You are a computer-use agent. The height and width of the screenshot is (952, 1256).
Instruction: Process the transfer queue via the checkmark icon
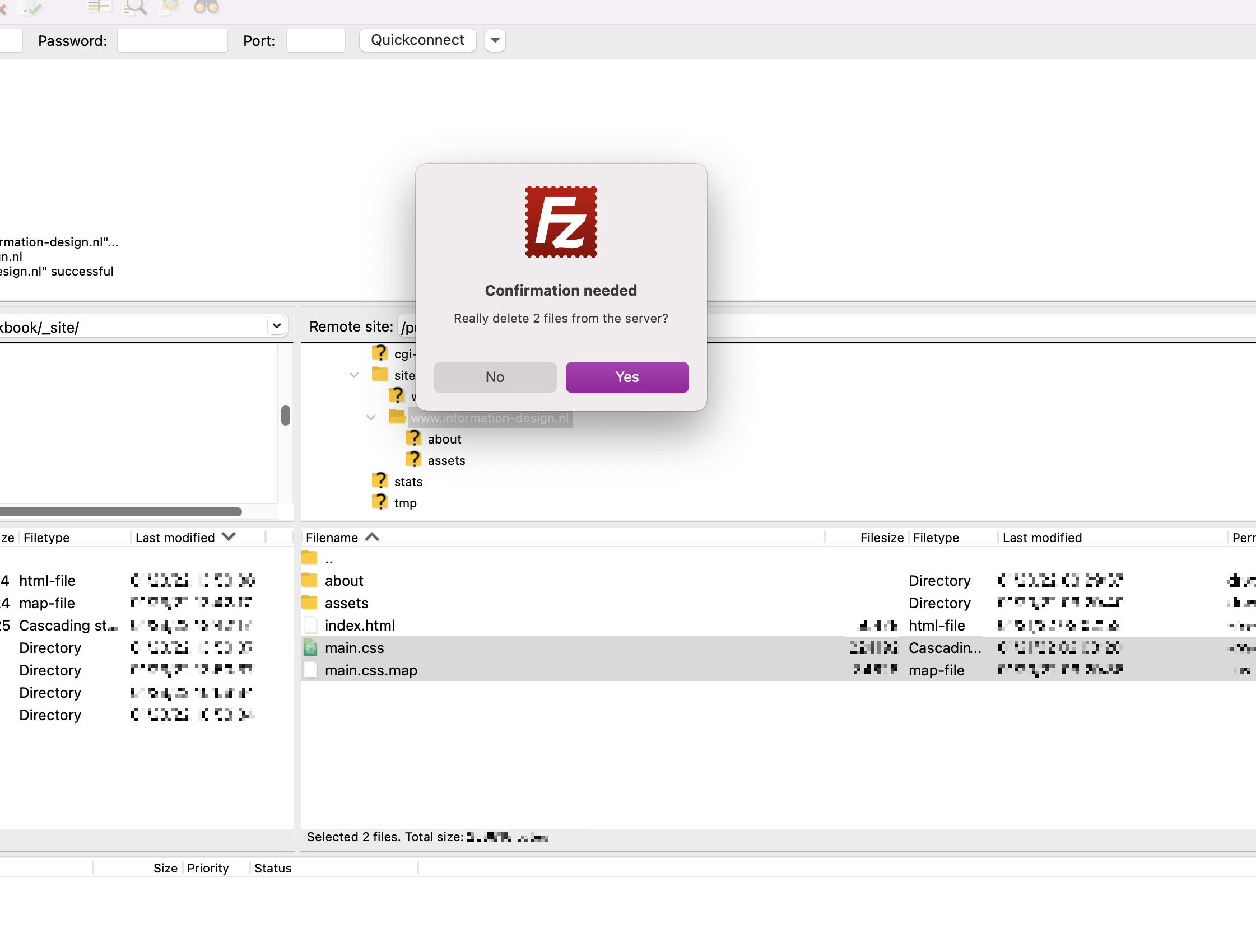[x=32, y=7]
